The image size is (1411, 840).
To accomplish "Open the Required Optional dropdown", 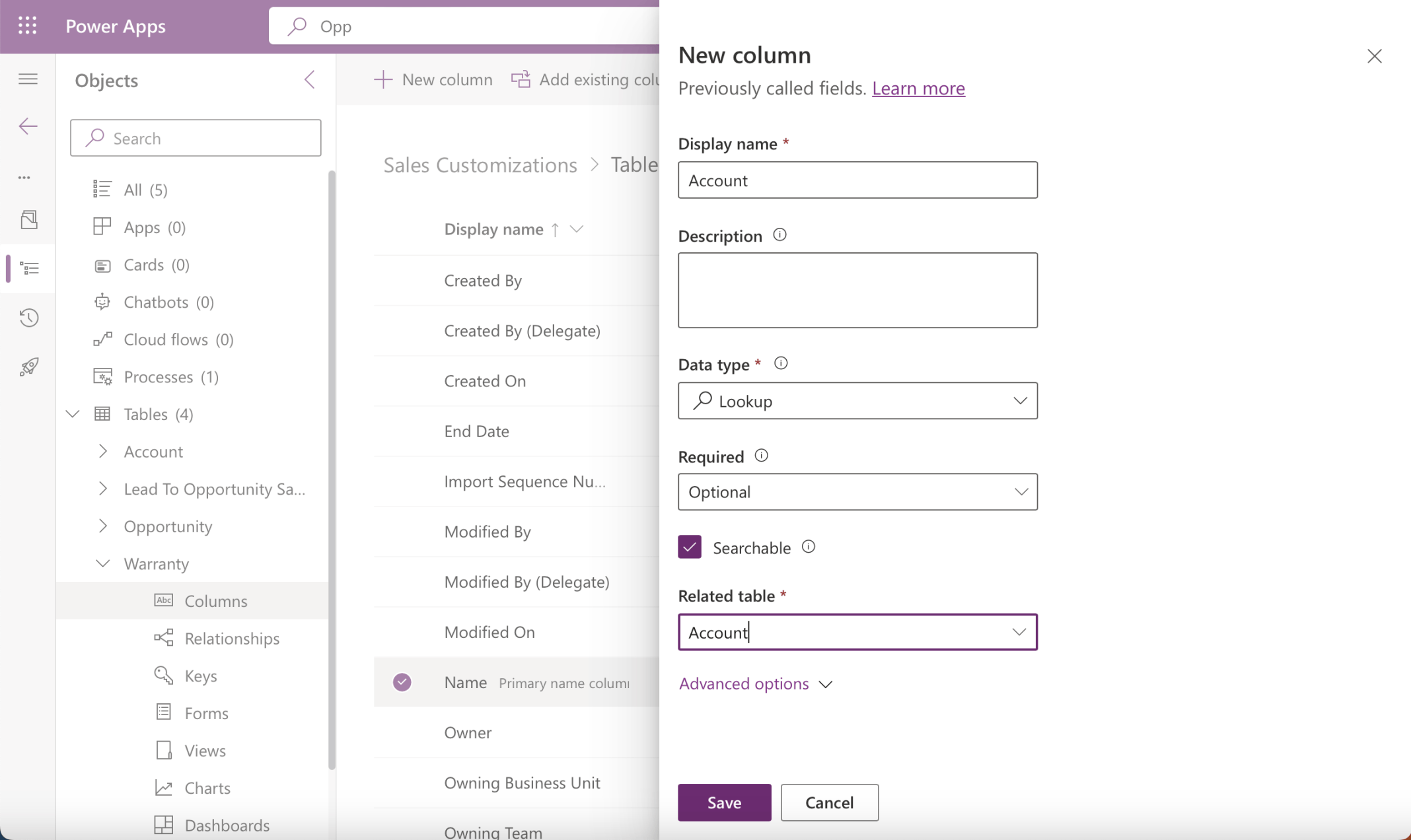I will coord(857,492).
